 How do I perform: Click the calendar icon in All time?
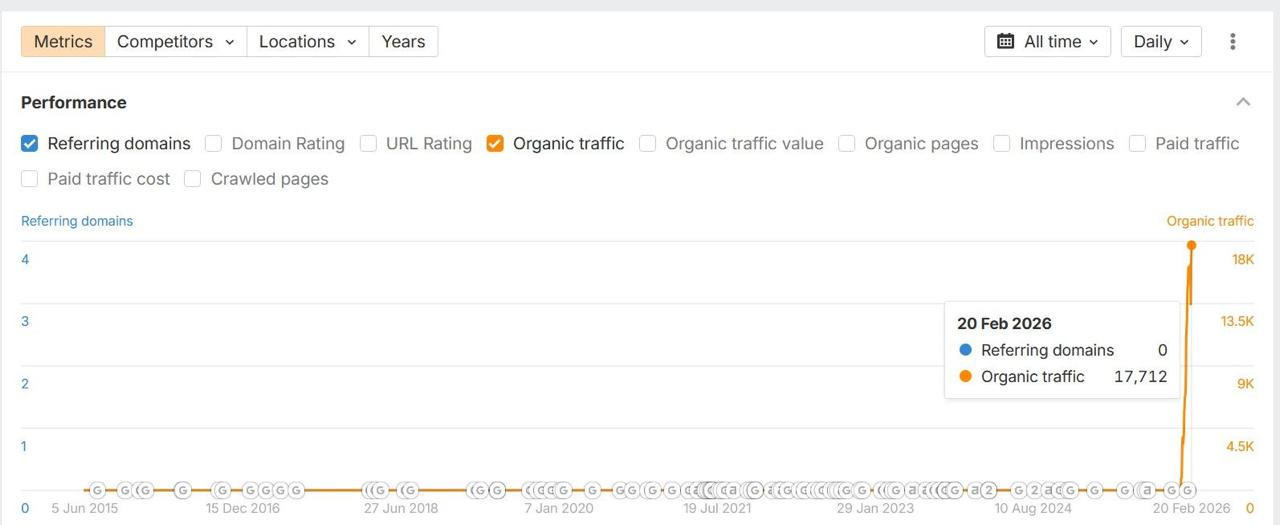point(1005,41)
